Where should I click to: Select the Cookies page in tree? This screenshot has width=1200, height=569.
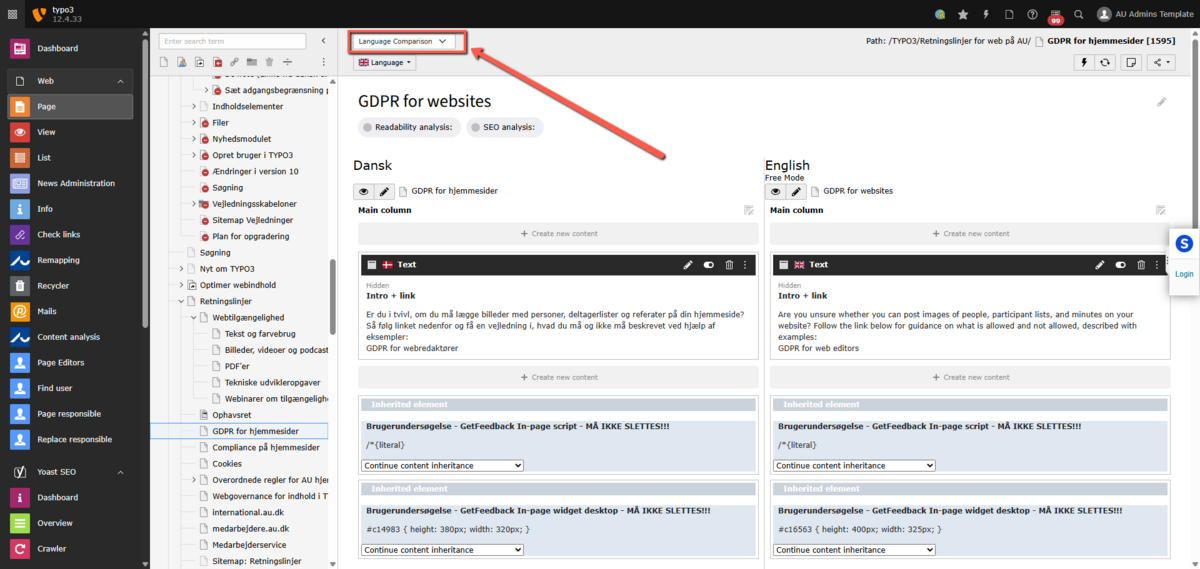227,464
